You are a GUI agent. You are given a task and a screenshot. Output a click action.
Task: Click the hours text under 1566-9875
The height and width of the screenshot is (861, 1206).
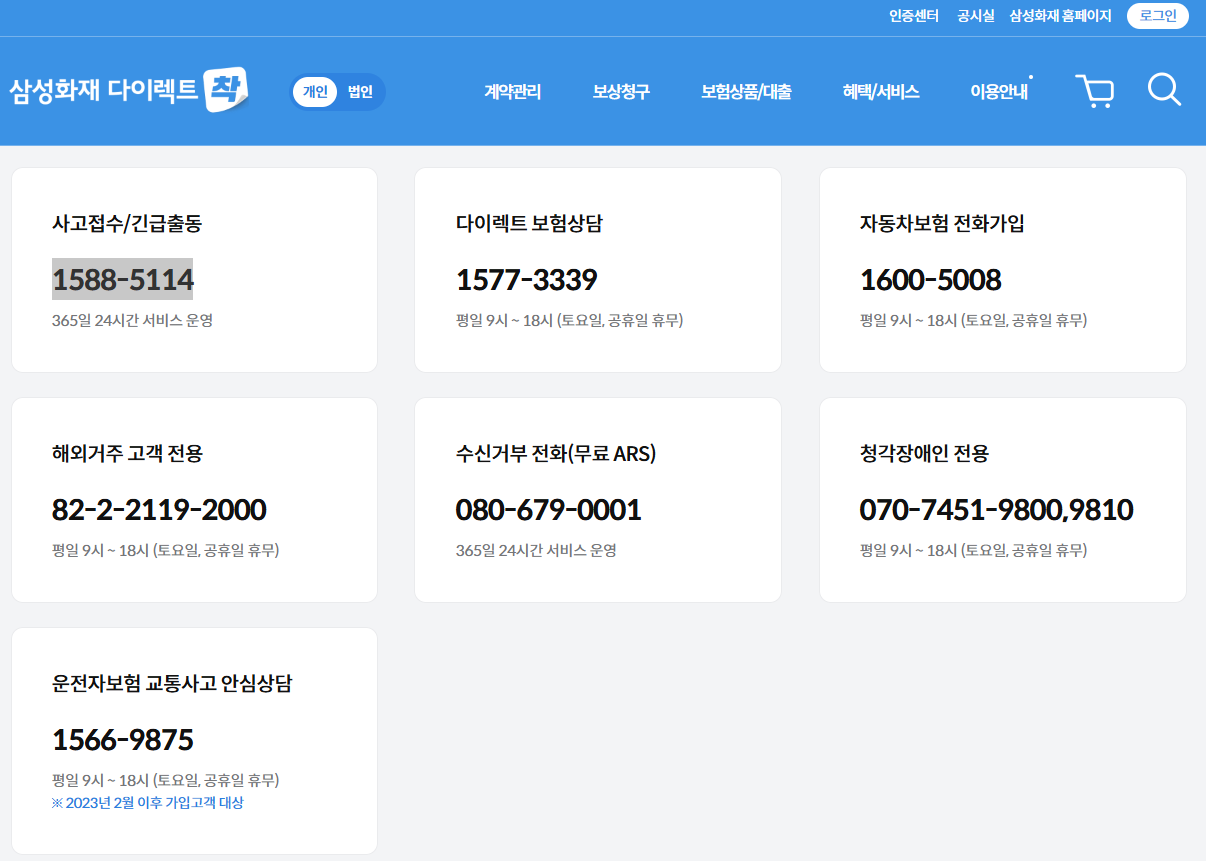click(166, 780)
